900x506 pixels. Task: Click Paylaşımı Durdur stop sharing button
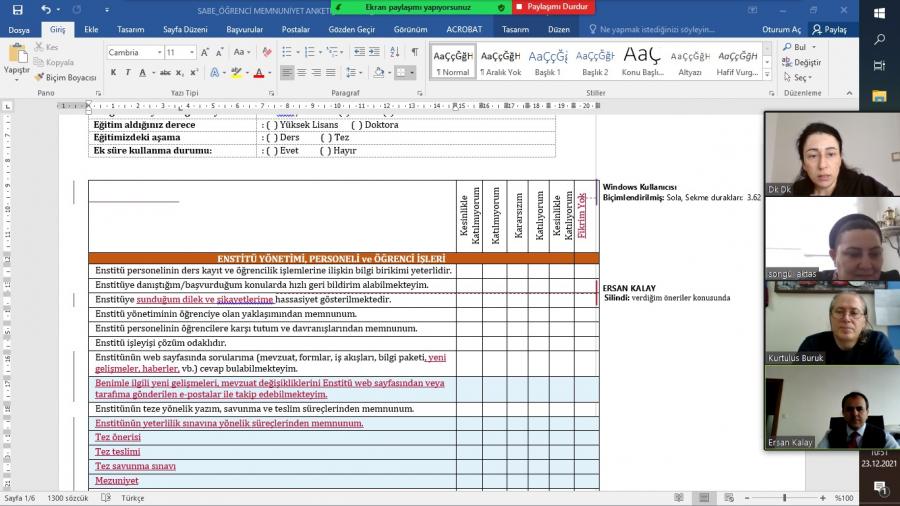tap(553, 7)
